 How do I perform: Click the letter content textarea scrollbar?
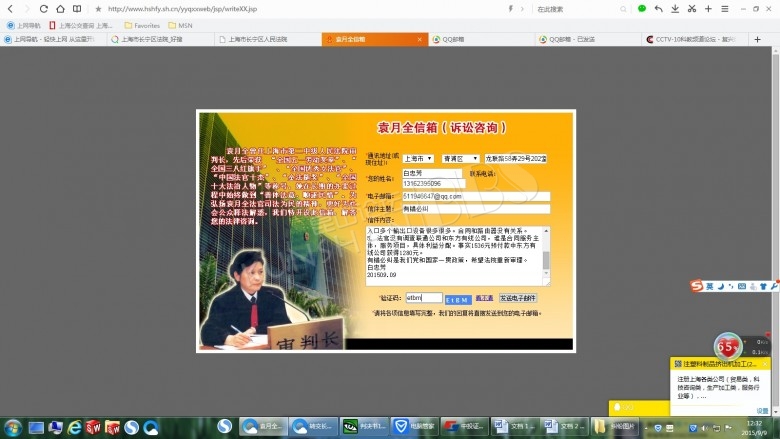546,254
